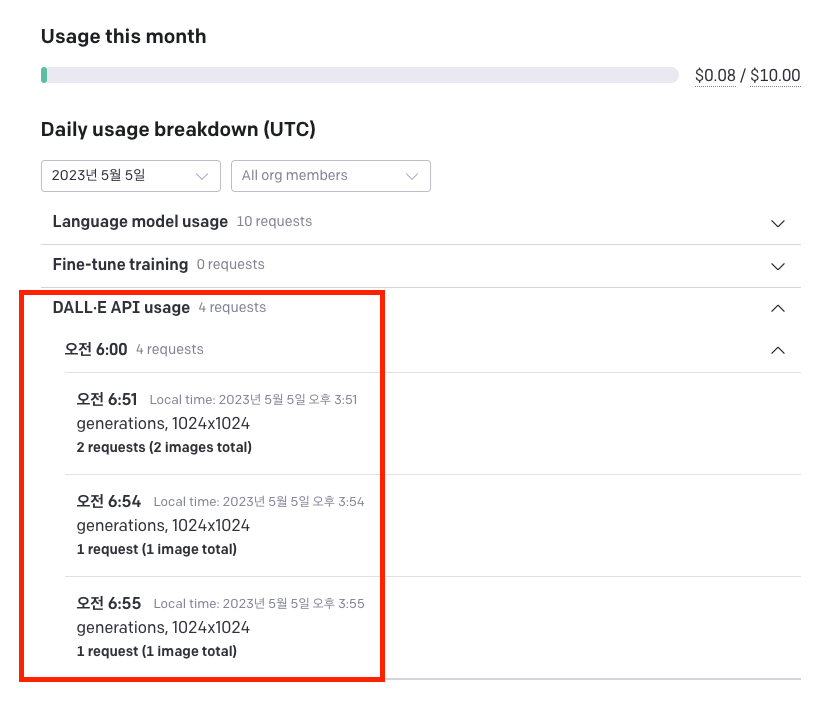Click the $0.08 usage amount
Viewport: 829px width, 704px height.
[x=715, y=76]
